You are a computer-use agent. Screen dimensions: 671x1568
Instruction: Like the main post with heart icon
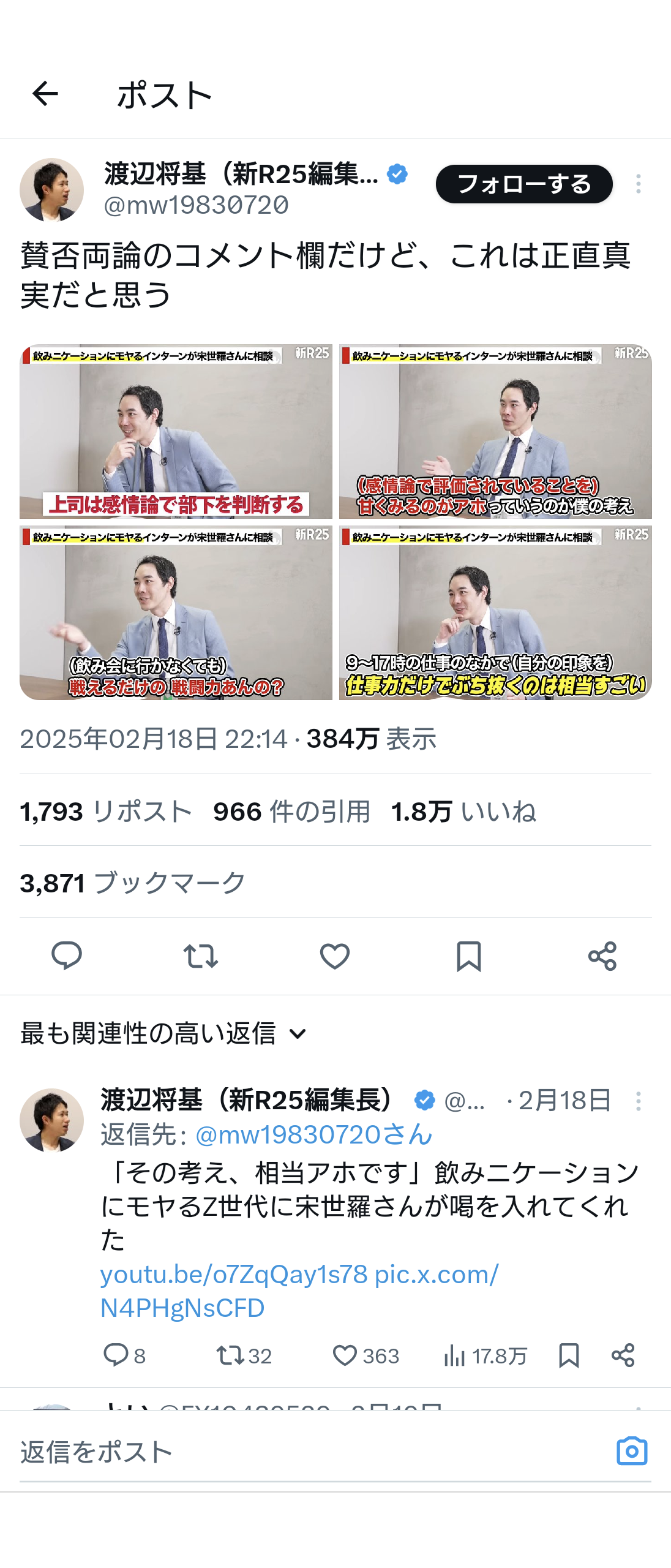(335, 956)
